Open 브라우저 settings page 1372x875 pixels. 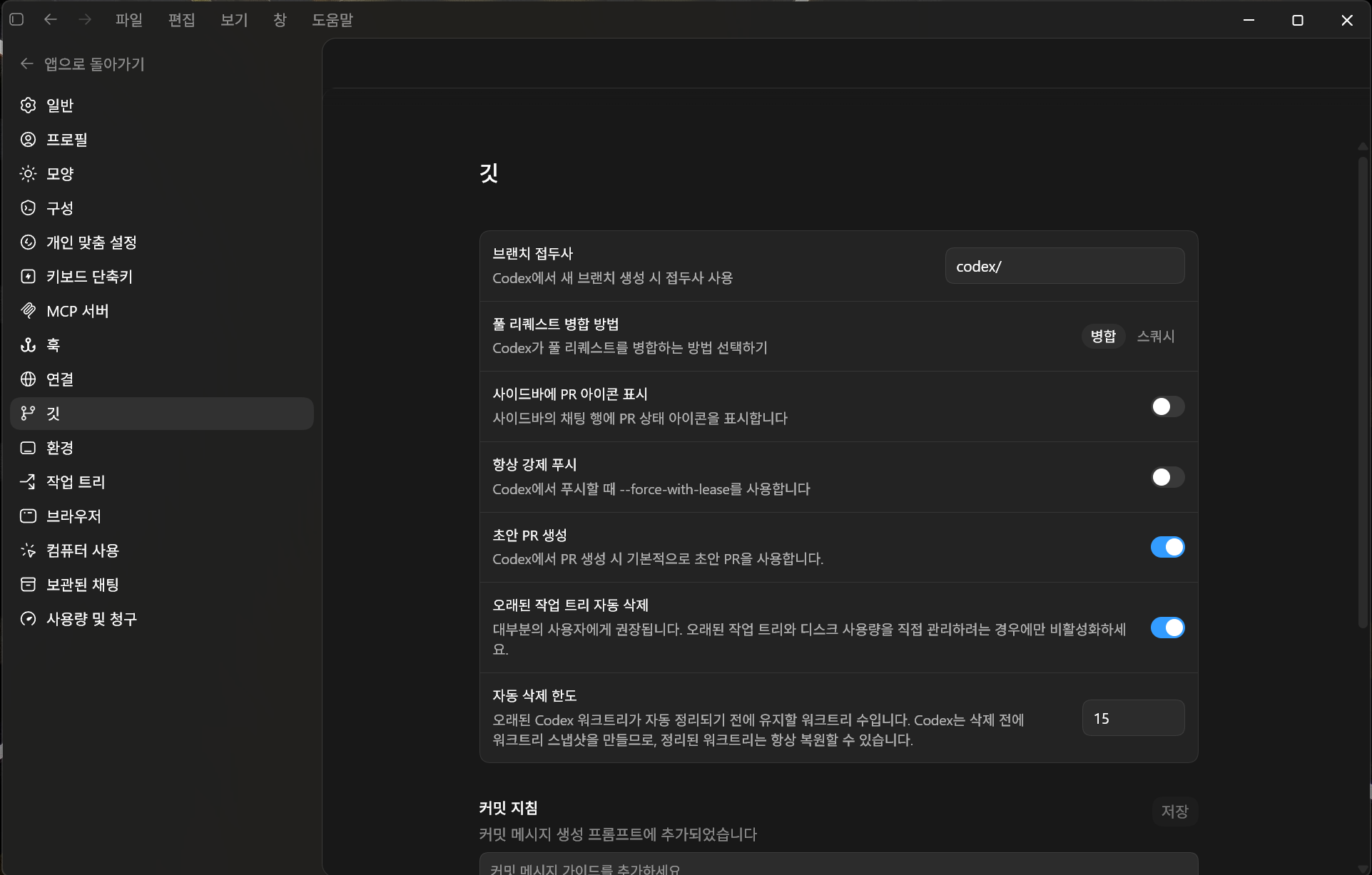tap(162, 516)
